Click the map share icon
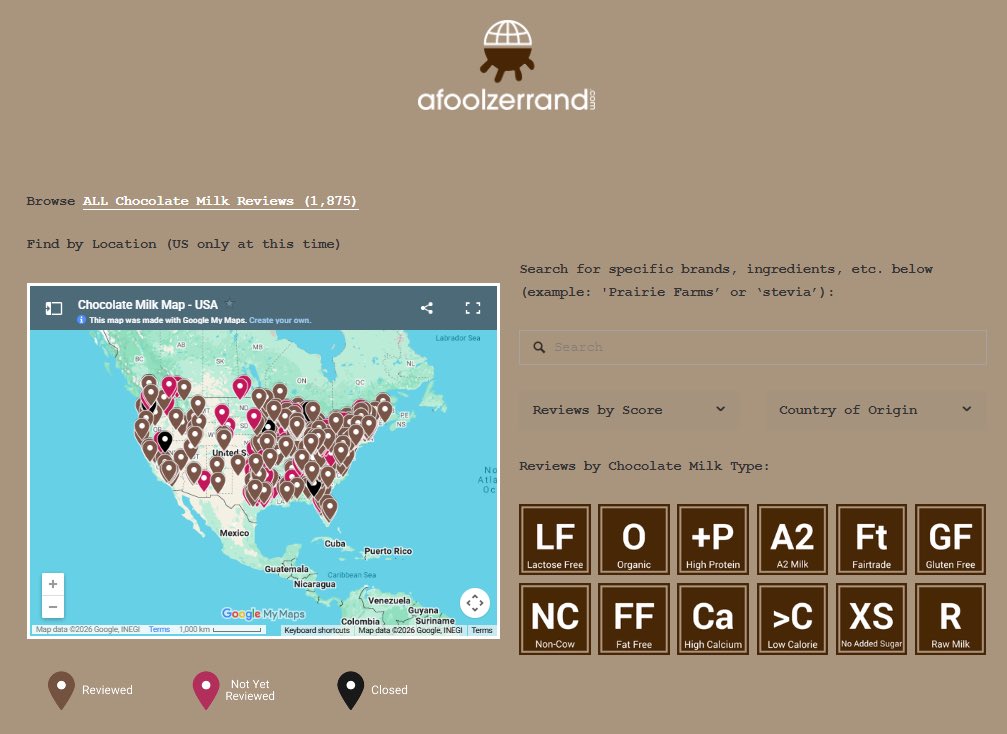 426,308
